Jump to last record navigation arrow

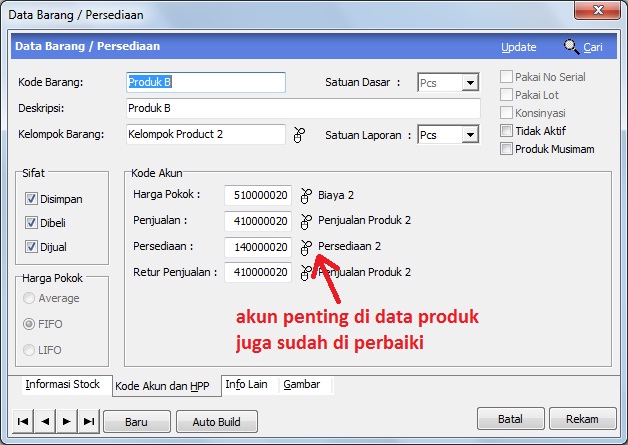point(90,422)
